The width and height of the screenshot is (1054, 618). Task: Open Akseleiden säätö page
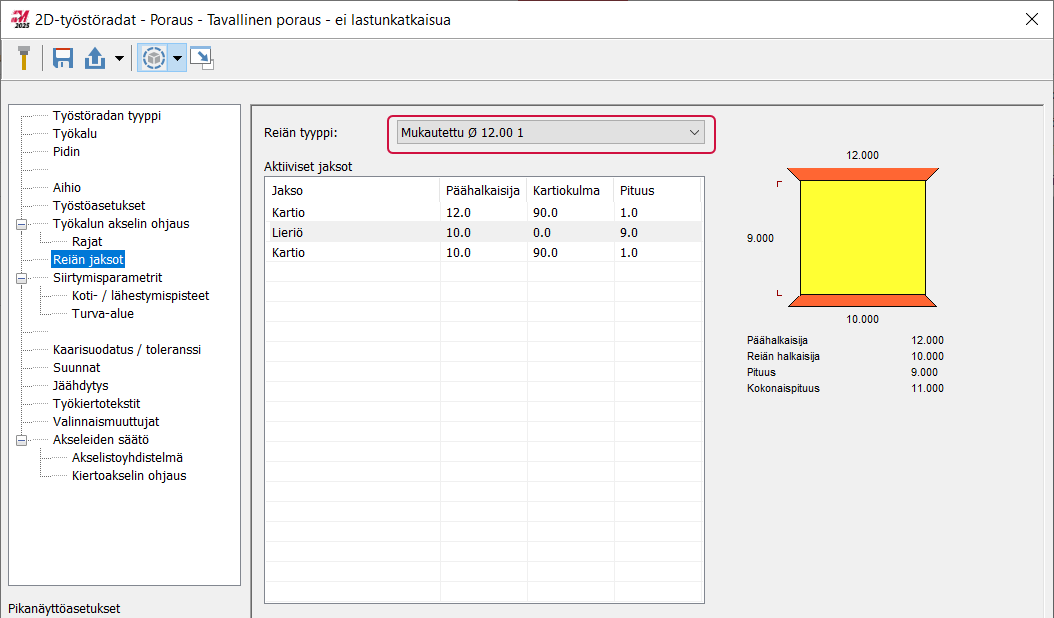[x=101, y=439]
